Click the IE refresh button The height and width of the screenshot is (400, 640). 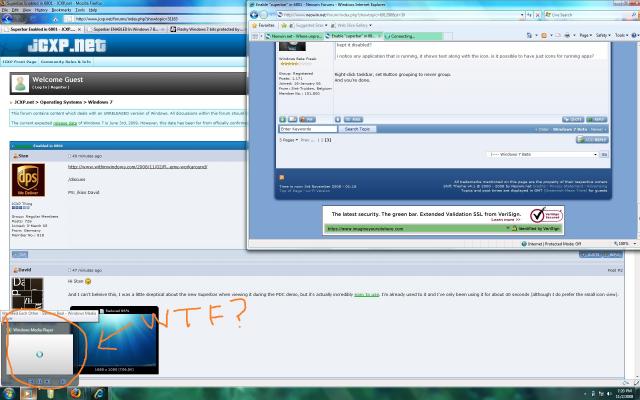tap(529, 15)
